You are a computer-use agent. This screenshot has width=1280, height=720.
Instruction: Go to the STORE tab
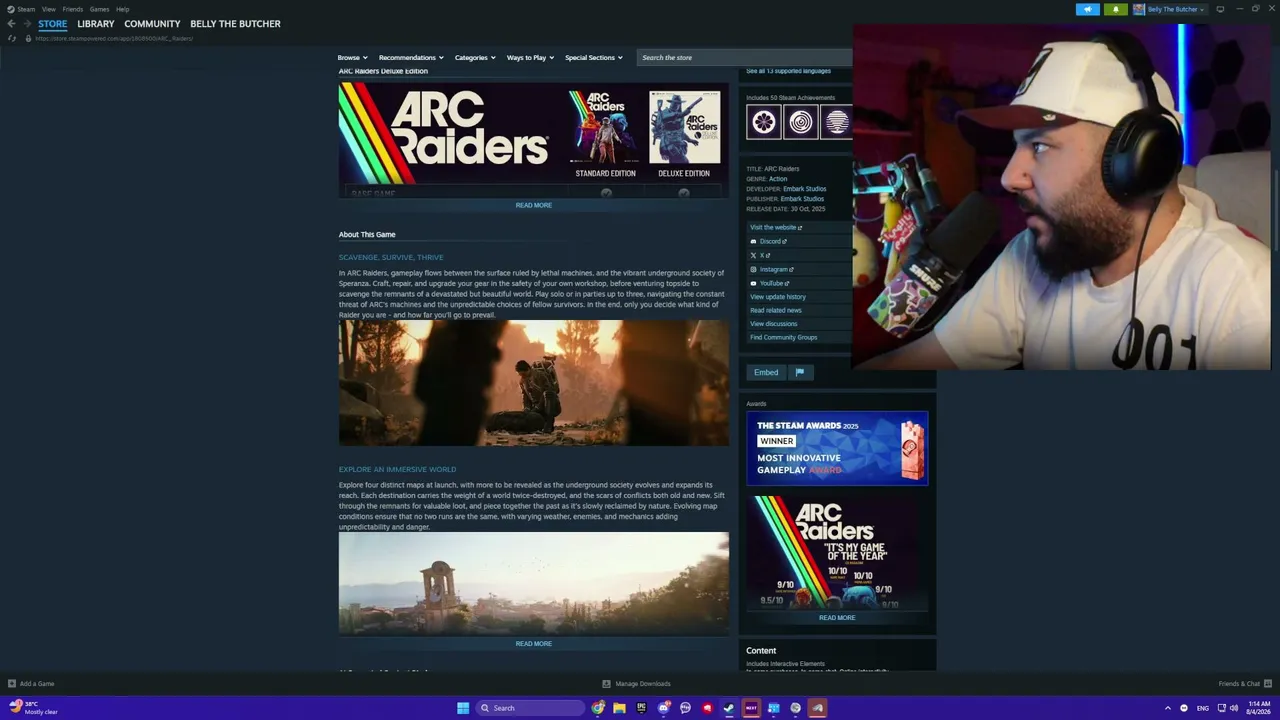pos(53,24)
